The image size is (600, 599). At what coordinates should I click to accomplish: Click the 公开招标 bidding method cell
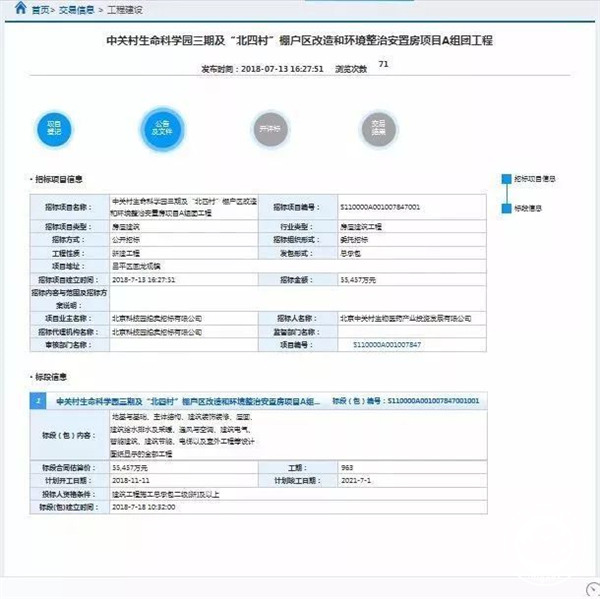184,240
